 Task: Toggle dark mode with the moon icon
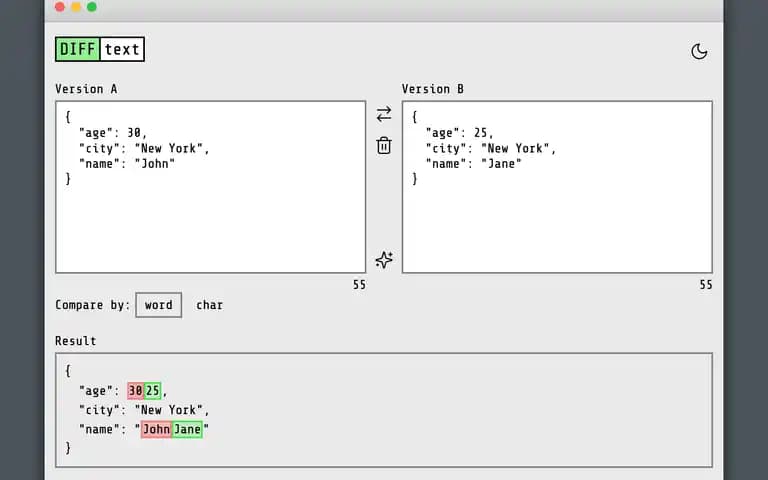pyautogui.click(x=699, y=51)
